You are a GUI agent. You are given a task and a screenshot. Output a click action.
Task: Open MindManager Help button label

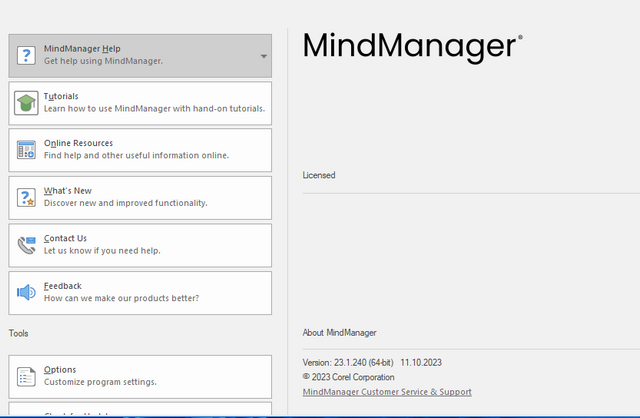point(82,49)
